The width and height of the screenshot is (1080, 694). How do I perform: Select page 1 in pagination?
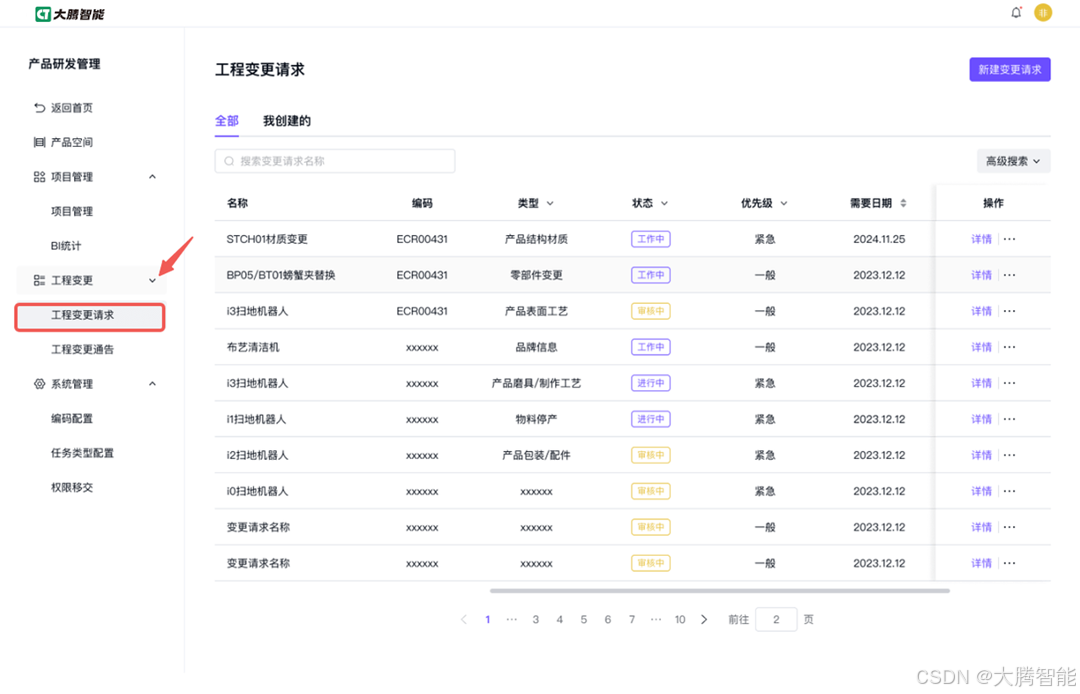[488, 620]
